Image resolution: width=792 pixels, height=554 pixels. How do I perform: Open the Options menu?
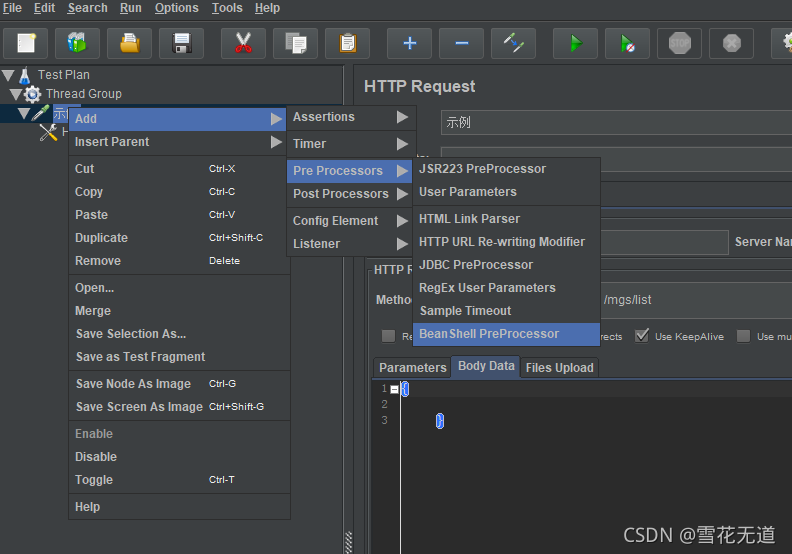coord(176,8)
